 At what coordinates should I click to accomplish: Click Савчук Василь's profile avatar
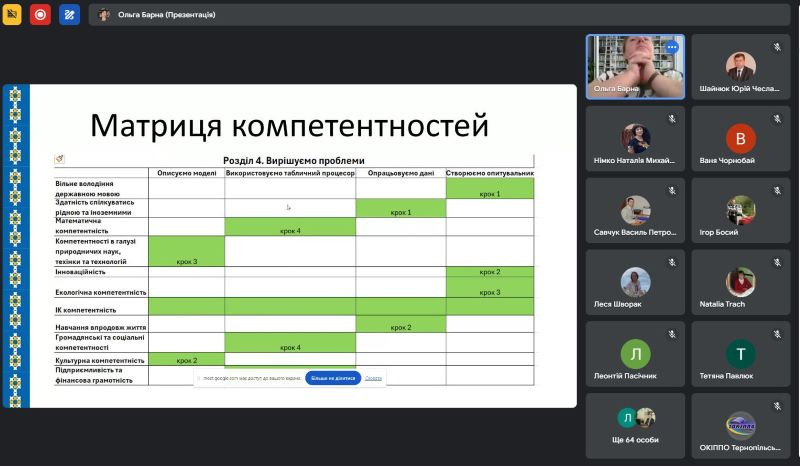click(x=635, y=210)
